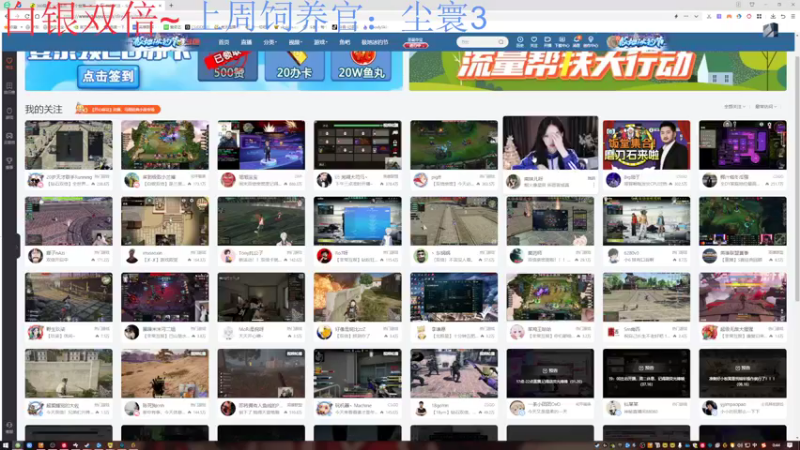Open the 关注 heart icon in the top header
This screenshot has height=450, width=800.
coord(534,40)
